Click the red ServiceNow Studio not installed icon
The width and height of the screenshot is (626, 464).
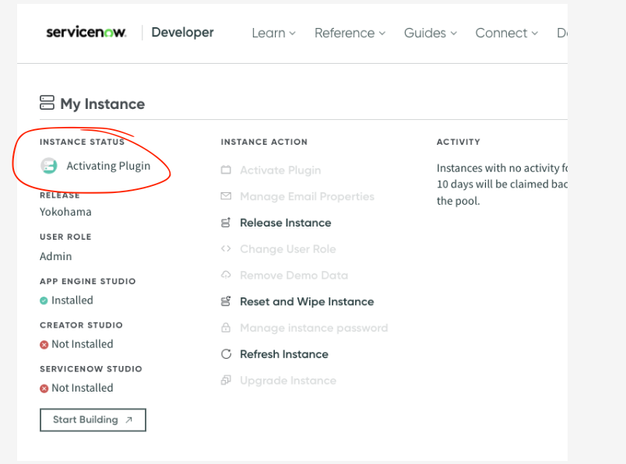(44, 389)
